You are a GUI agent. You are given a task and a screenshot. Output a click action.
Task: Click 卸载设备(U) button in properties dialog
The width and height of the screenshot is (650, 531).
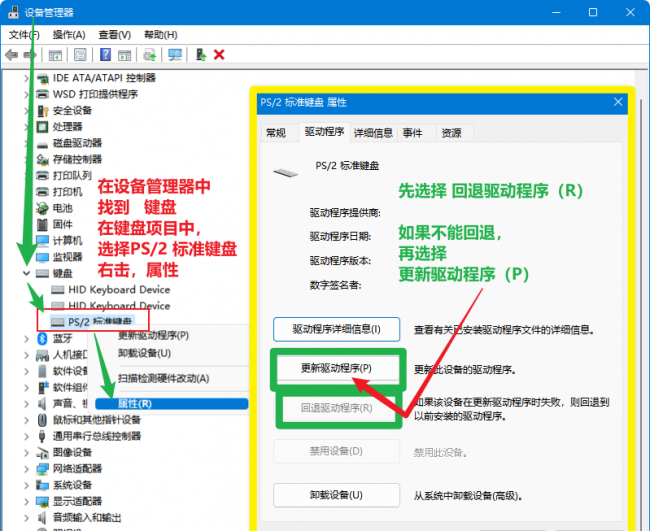pos(336,495)
